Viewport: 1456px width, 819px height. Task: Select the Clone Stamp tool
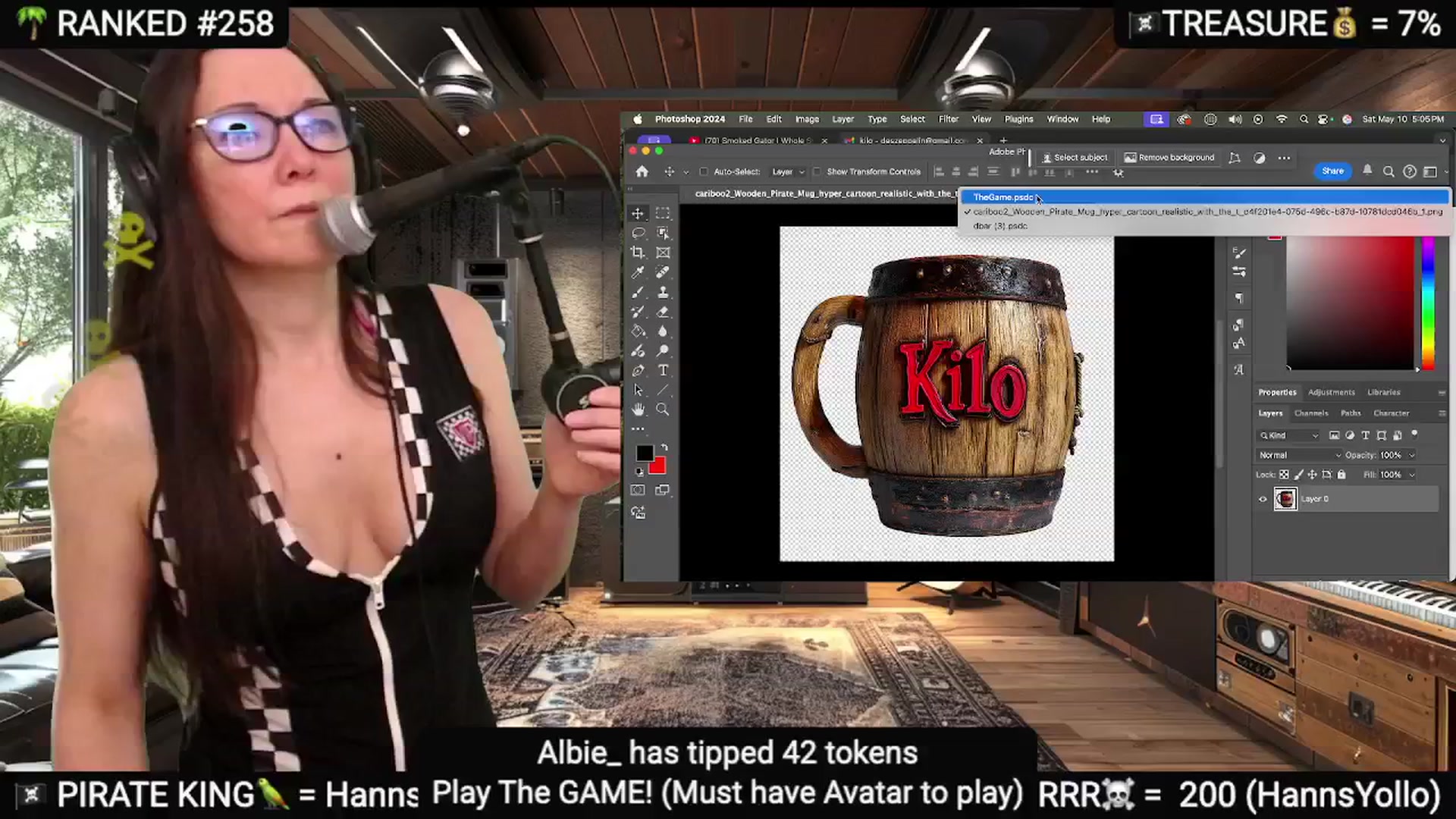(x=663, y=292)
